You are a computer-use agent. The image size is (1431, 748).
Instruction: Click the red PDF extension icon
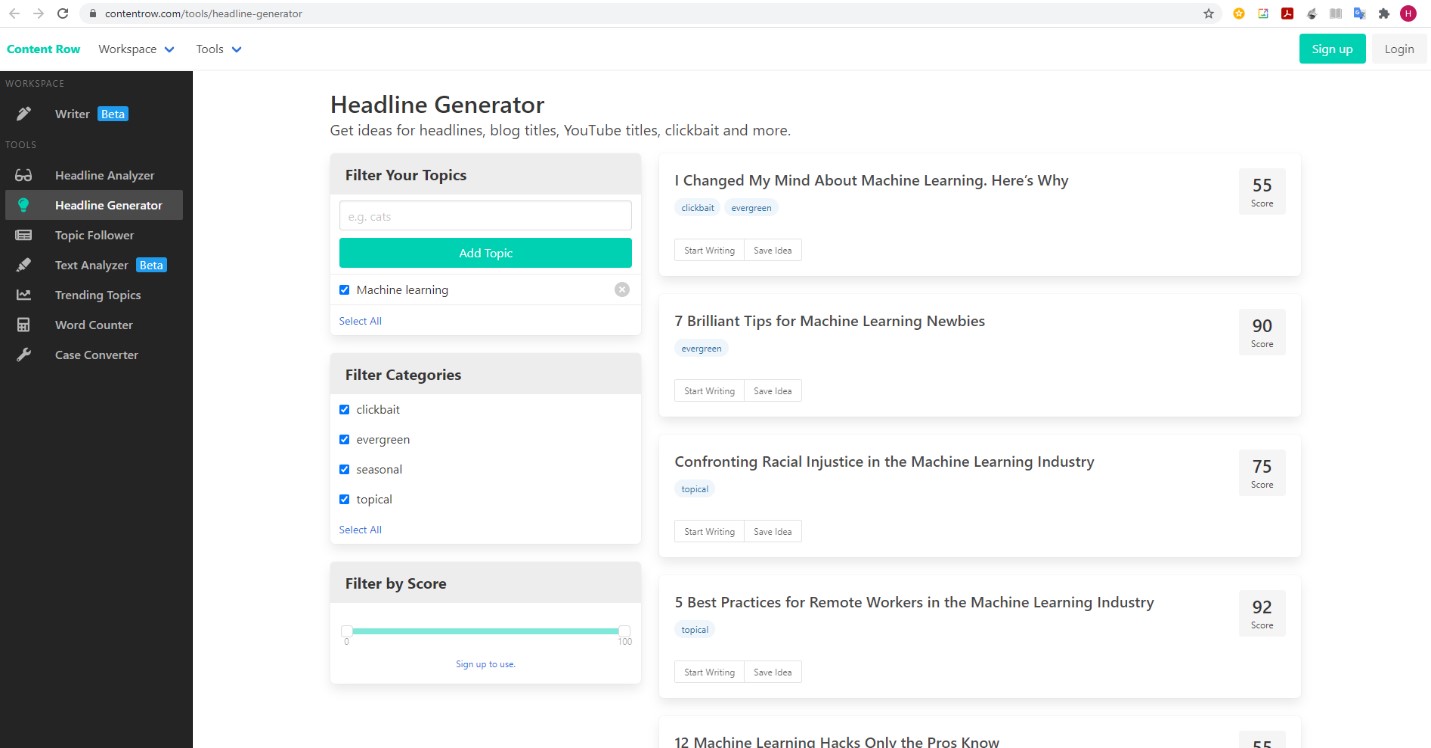[x=1288, y=14]
